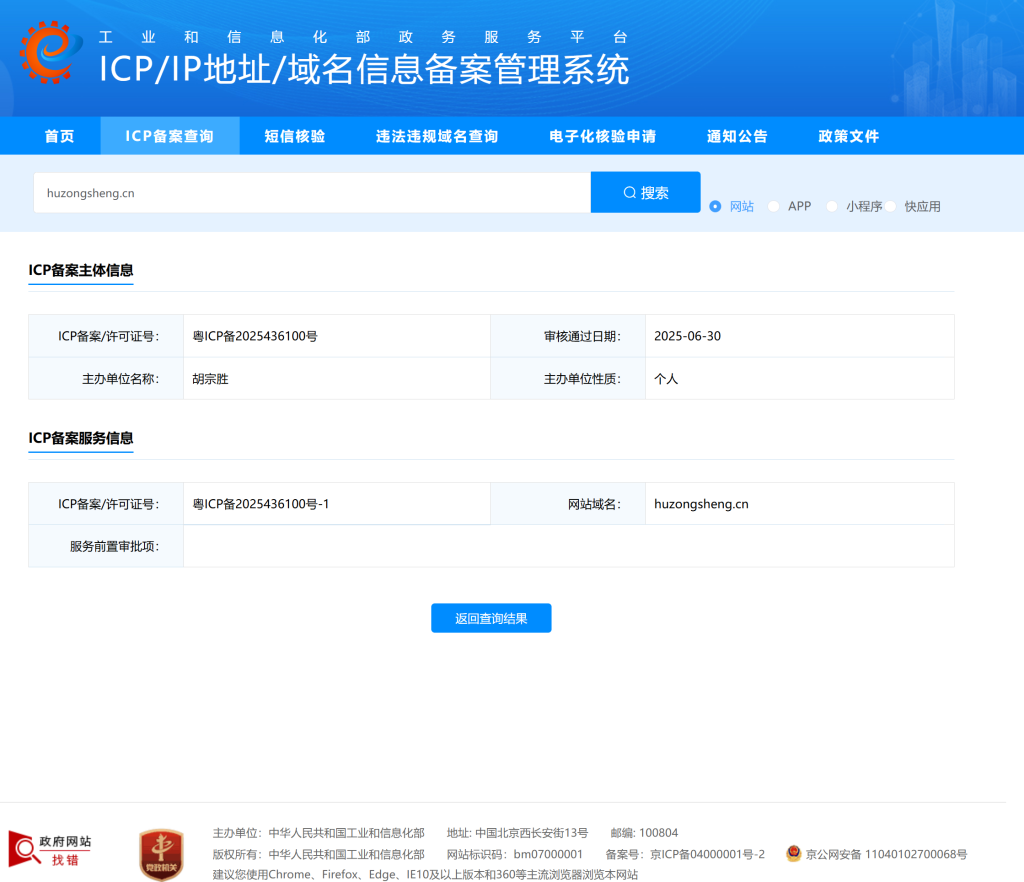Open the 电子化核验申请 tab

603,136
